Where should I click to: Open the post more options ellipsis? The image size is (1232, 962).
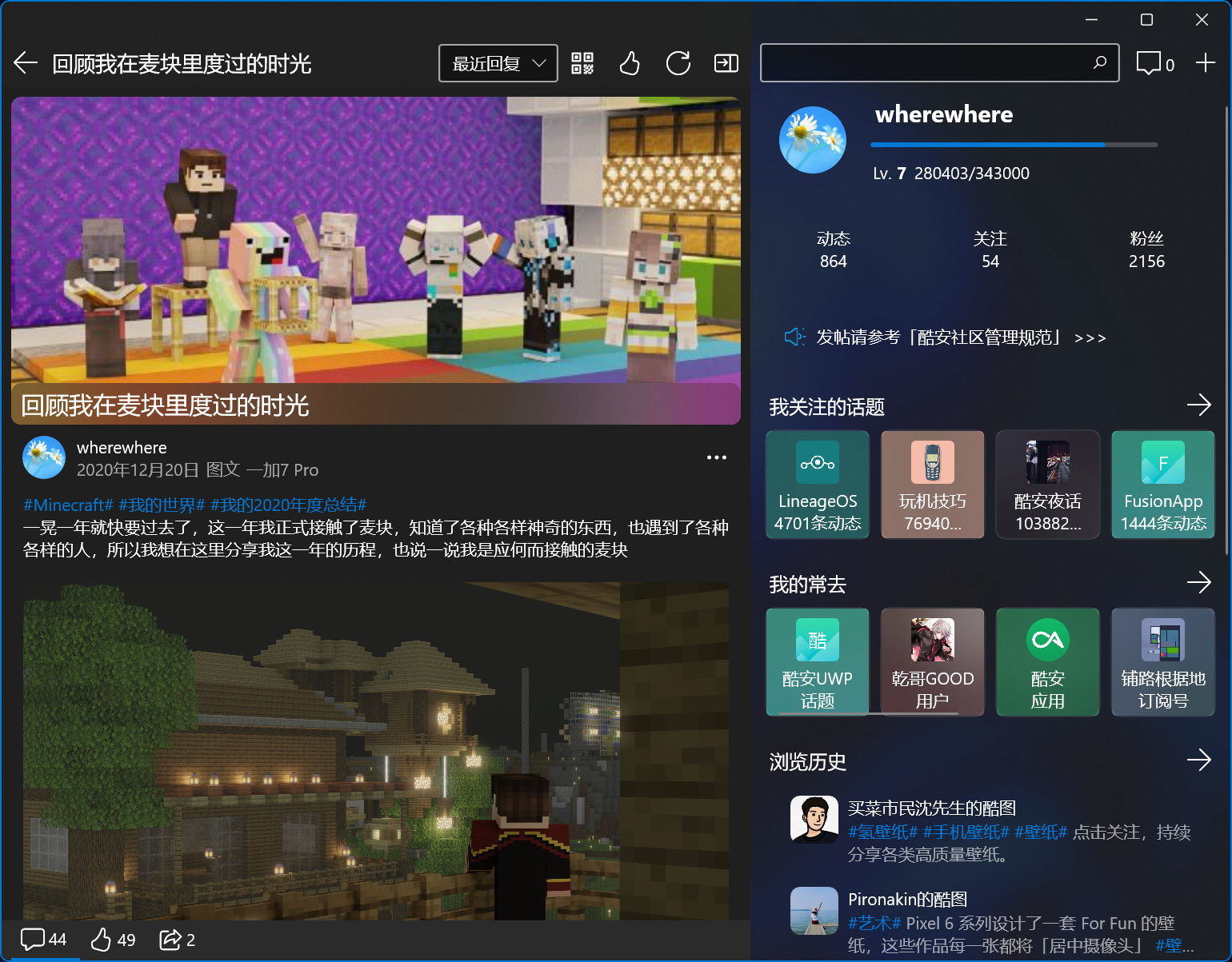point(716,457)
